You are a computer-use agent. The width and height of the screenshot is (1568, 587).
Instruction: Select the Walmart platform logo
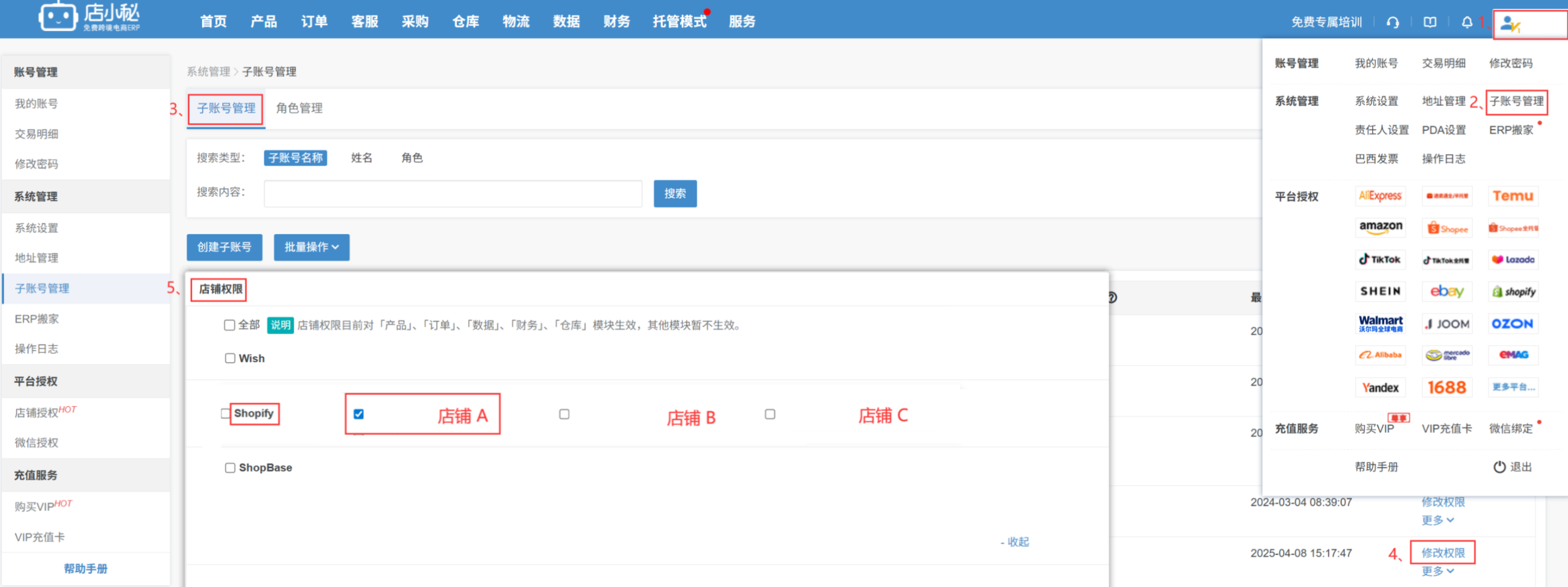[x=1380, y=323]
